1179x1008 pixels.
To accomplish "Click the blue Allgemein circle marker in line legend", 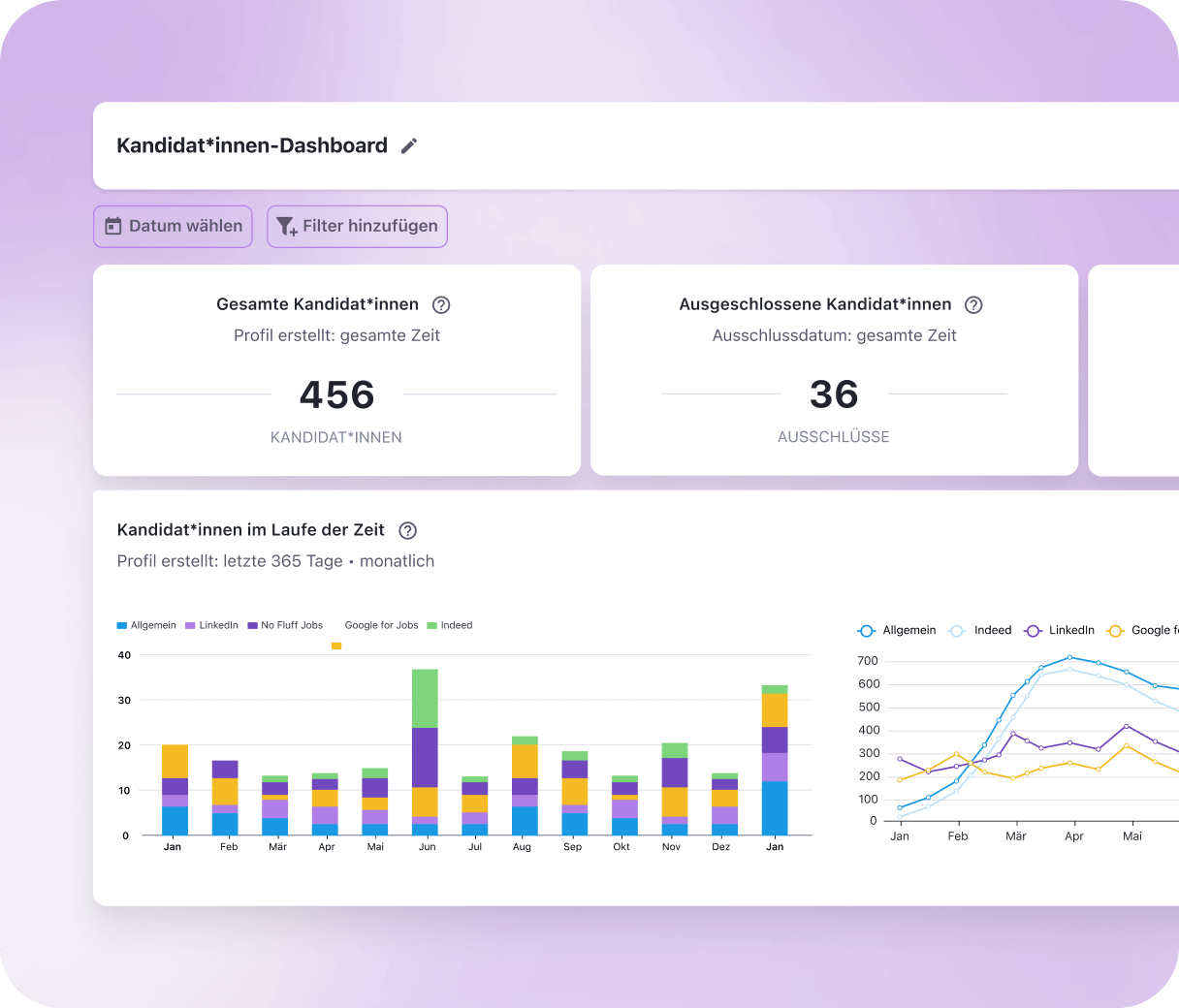I will coord(866,630).
